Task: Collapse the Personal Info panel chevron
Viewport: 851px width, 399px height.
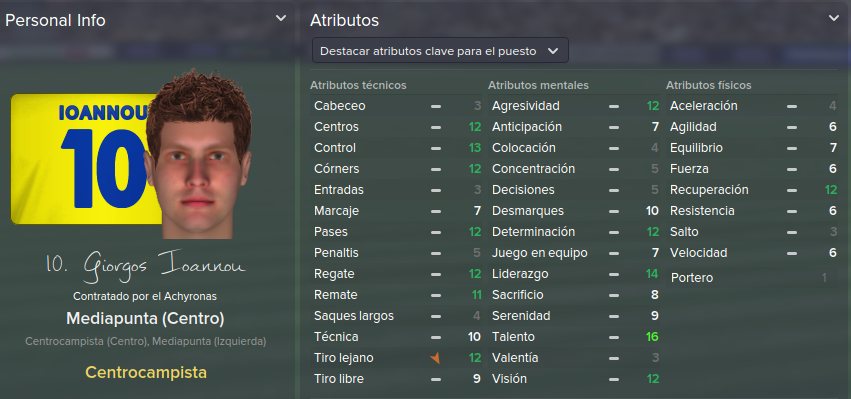Action: pos(281,18)
